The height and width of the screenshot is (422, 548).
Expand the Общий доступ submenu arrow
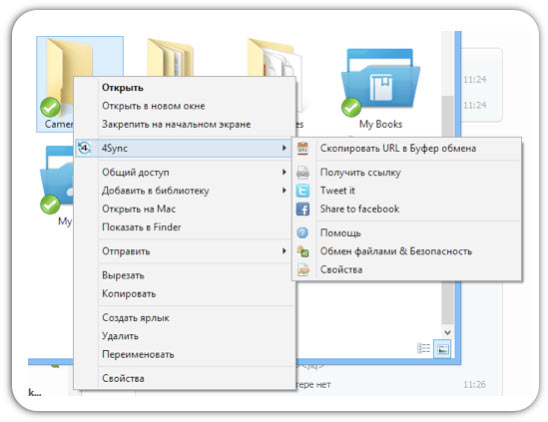284,172
